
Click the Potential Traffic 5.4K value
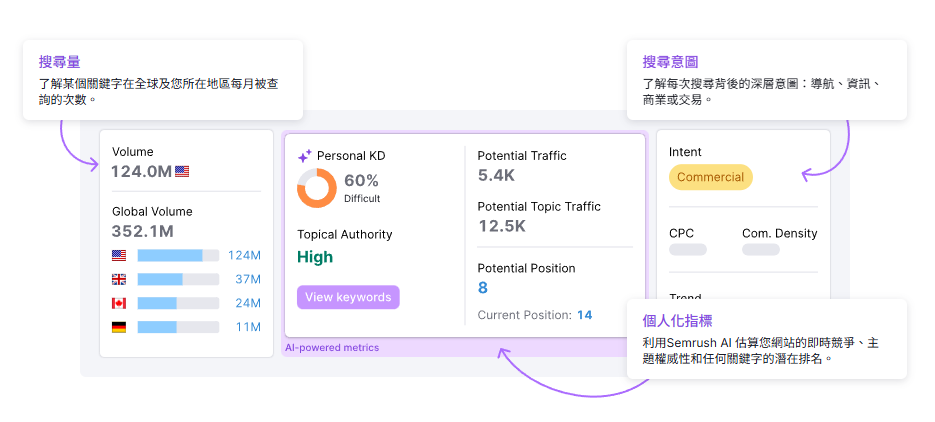click(x=496, y=175)
